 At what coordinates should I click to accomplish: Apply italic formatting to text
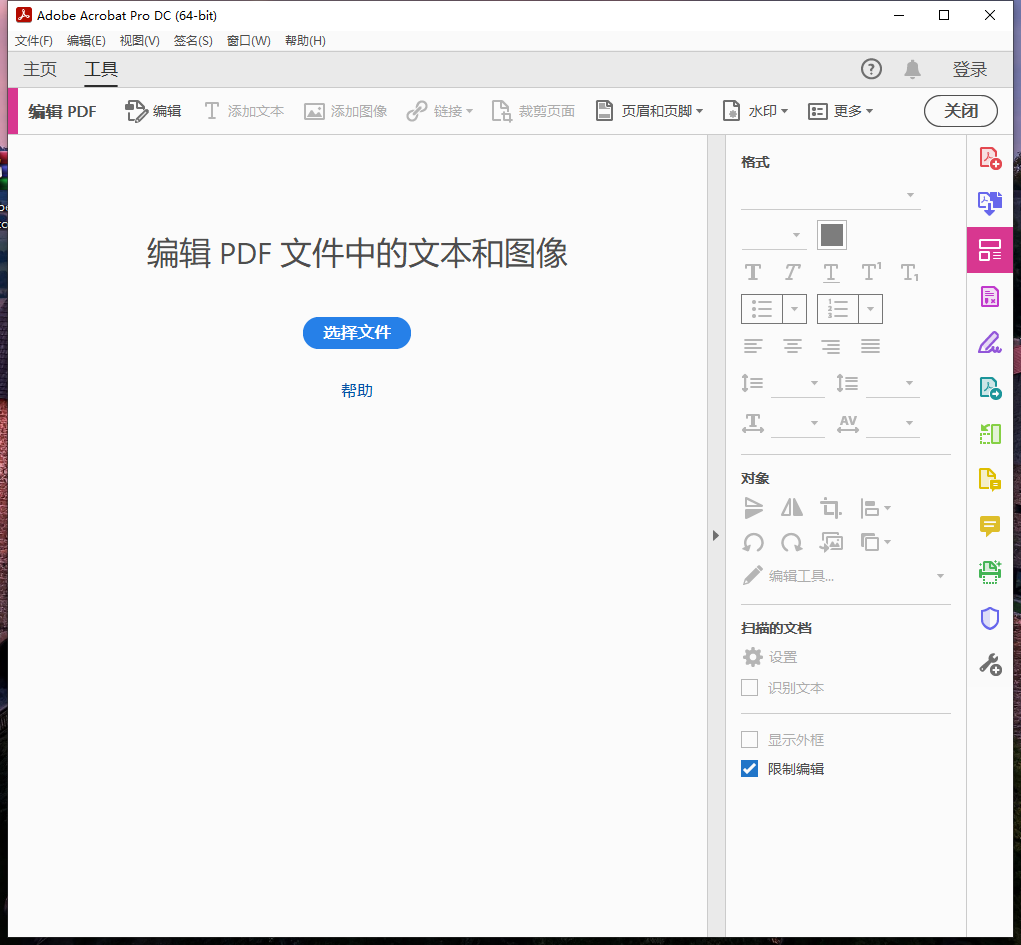point(792,271)
